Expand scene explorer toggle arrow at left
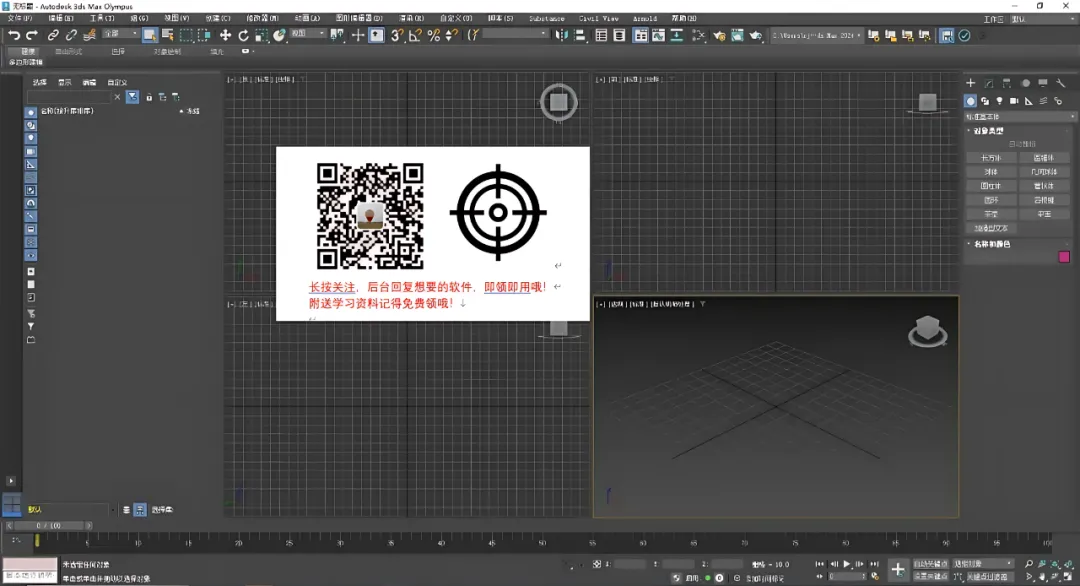This screenshot has width=1080, height=586. (x=10, y=481)
